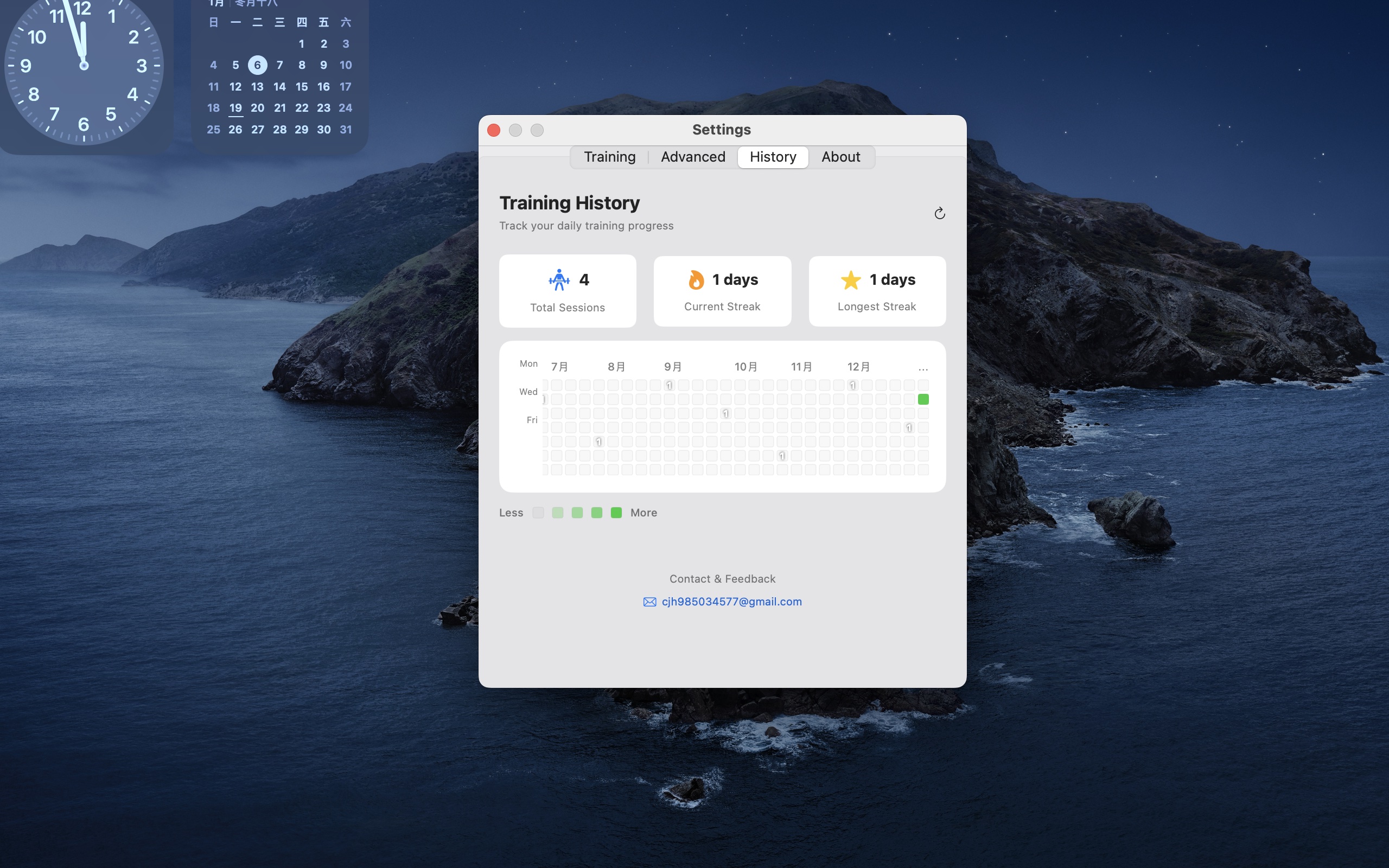1389x868 pixels.
Task: Click the gray empty legend swatch
Action: pyautogui.click(x=538, y=513)
